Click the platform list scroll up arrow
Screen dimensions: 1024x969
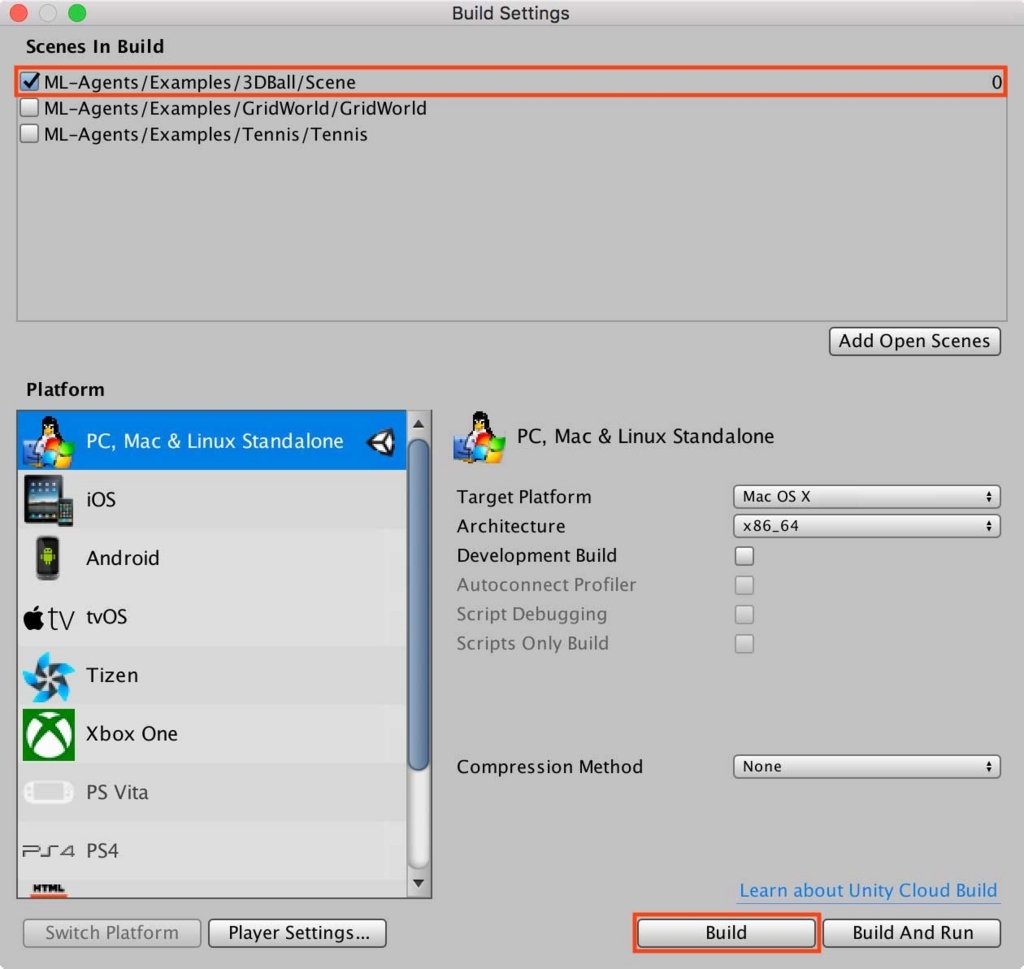coord(419,424)
